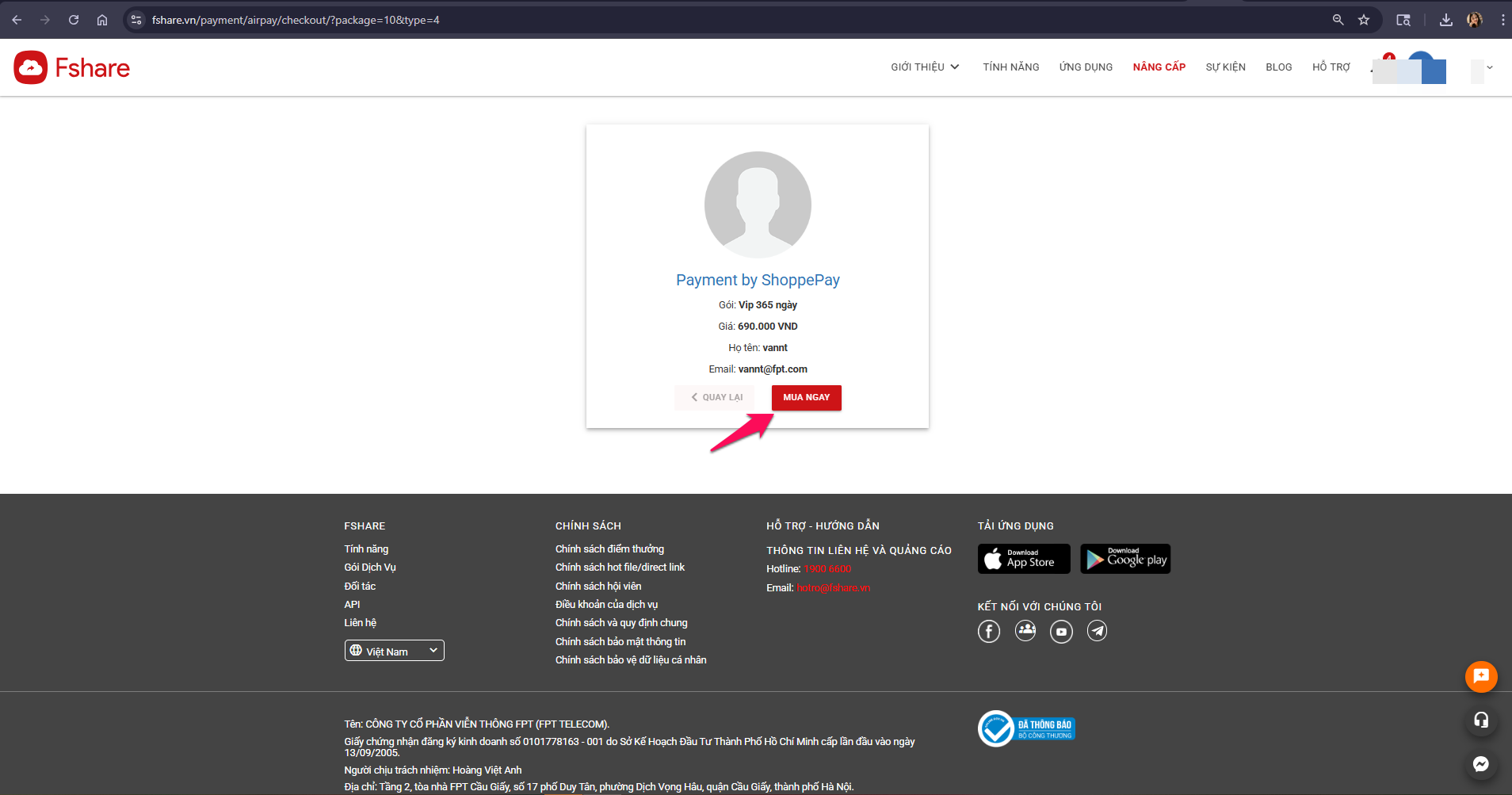1512x795 pixels.
Task: Click the Quay Lại back button
Action: point(716,398)
